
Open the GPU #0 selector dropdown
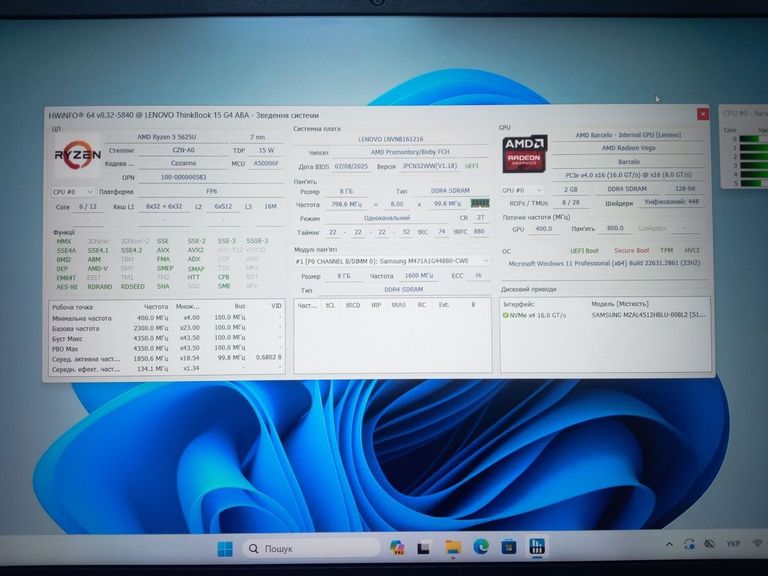pos(522,190)
